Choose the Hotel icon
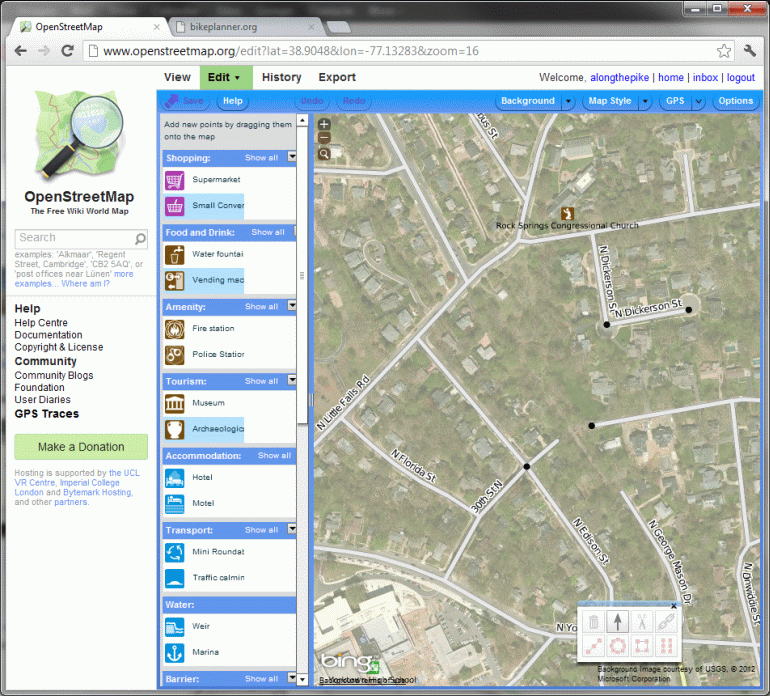 tap(174, 478)
